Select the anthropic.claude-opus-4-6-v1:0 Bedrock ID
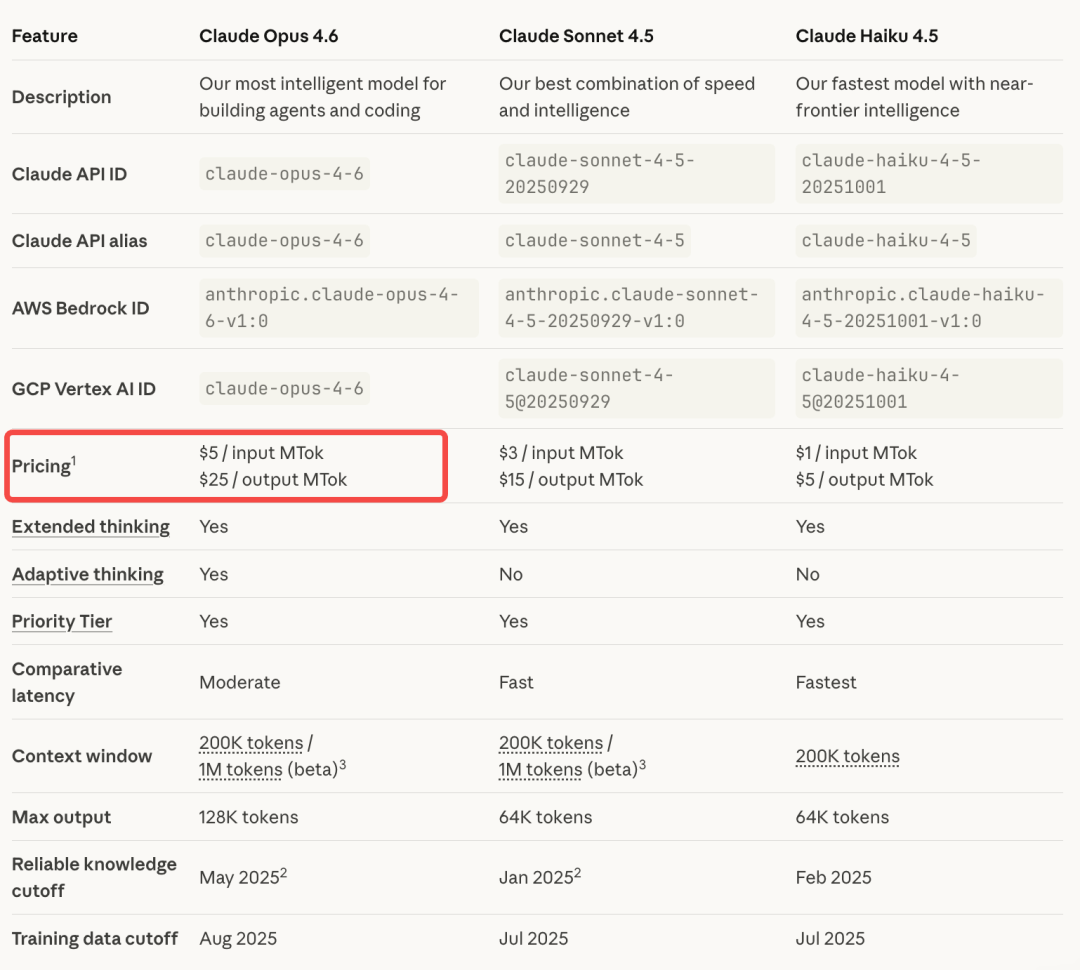Viewport: 1080px width, 970px height. coord(331,308)
